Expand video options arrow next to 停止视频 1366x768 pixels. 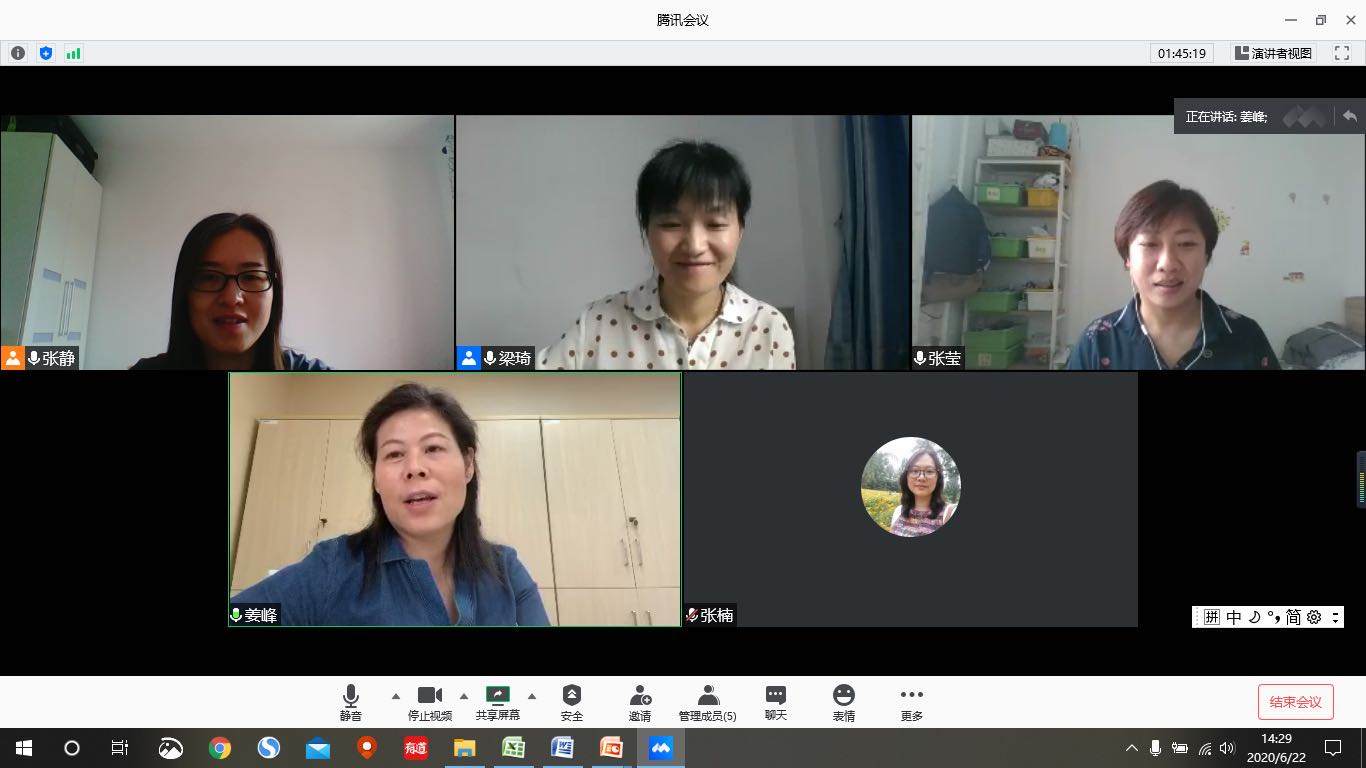coord(463,696)
